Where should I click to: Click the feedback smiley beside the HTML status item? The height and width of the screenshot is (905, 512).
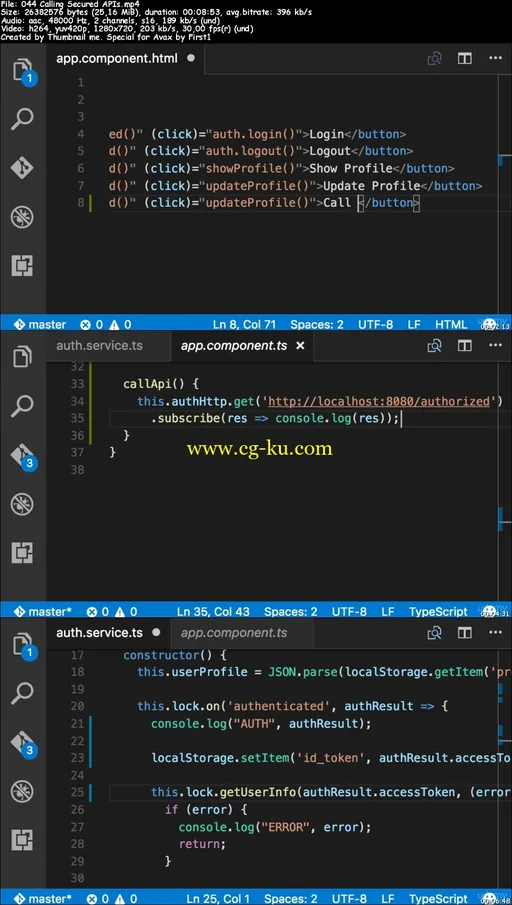coord(488,324)
